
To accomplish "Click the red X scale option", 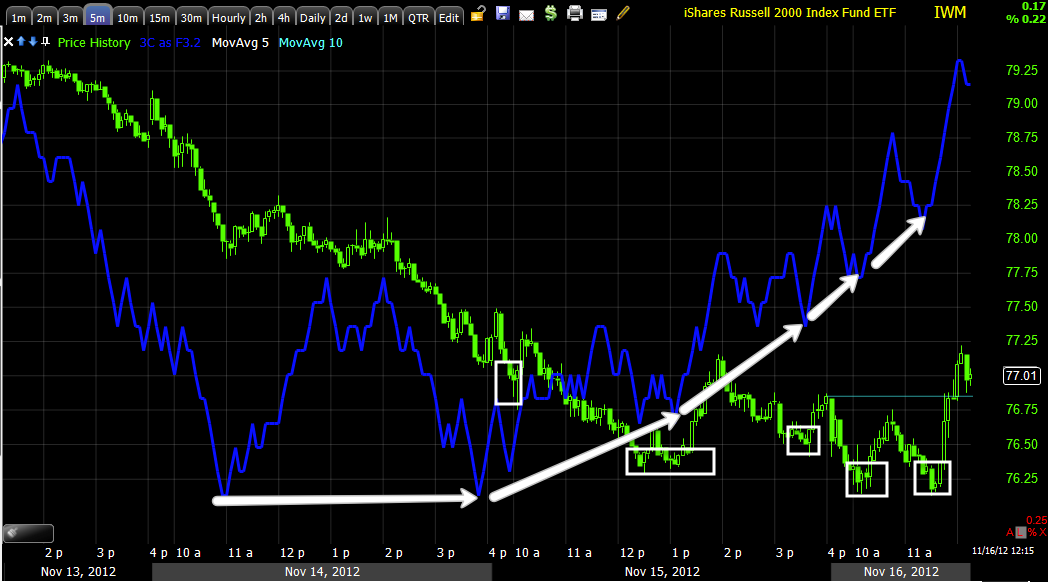I will pos(1043,533).
